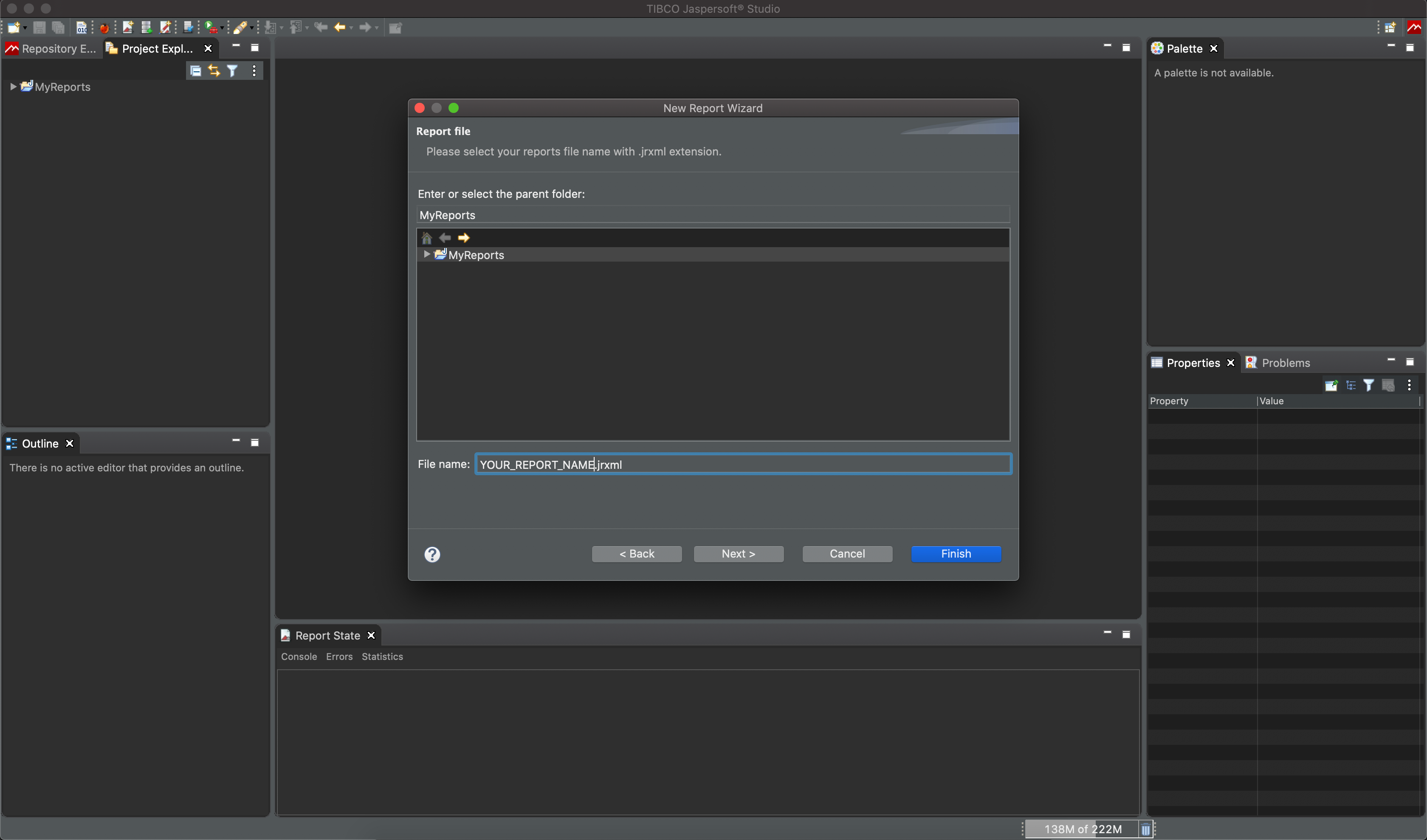Image resolution: width=1427 pixels, height=840 pixels.
Task: Expand MyReports folder in wizard tree
Action: click(427, 255)
